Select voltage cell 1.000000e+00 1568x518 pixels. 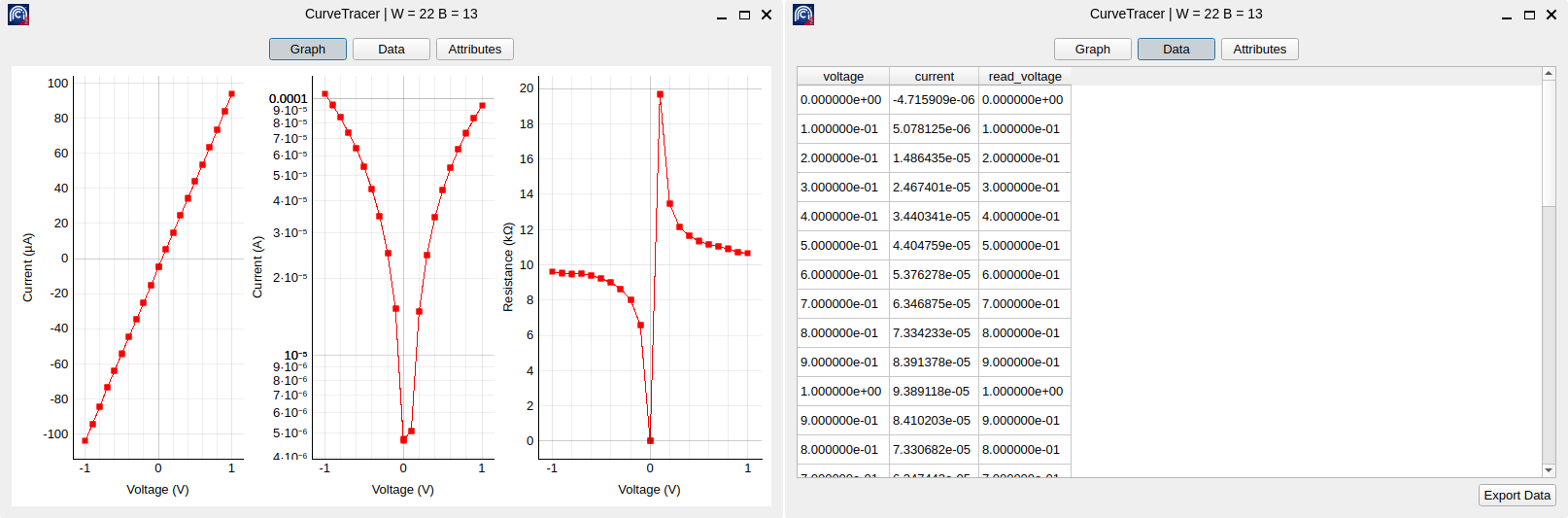click(x=843, y=392)
